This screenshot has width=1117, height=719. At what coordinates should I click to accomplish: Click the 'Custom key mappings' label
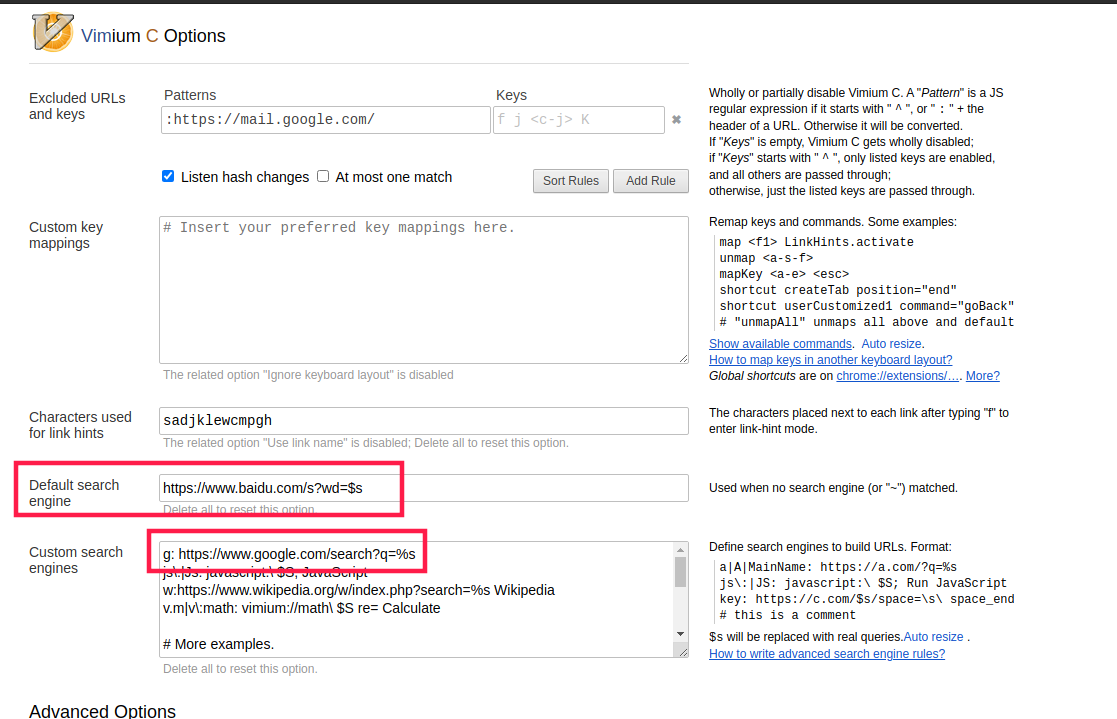click(x=66, y=235)
